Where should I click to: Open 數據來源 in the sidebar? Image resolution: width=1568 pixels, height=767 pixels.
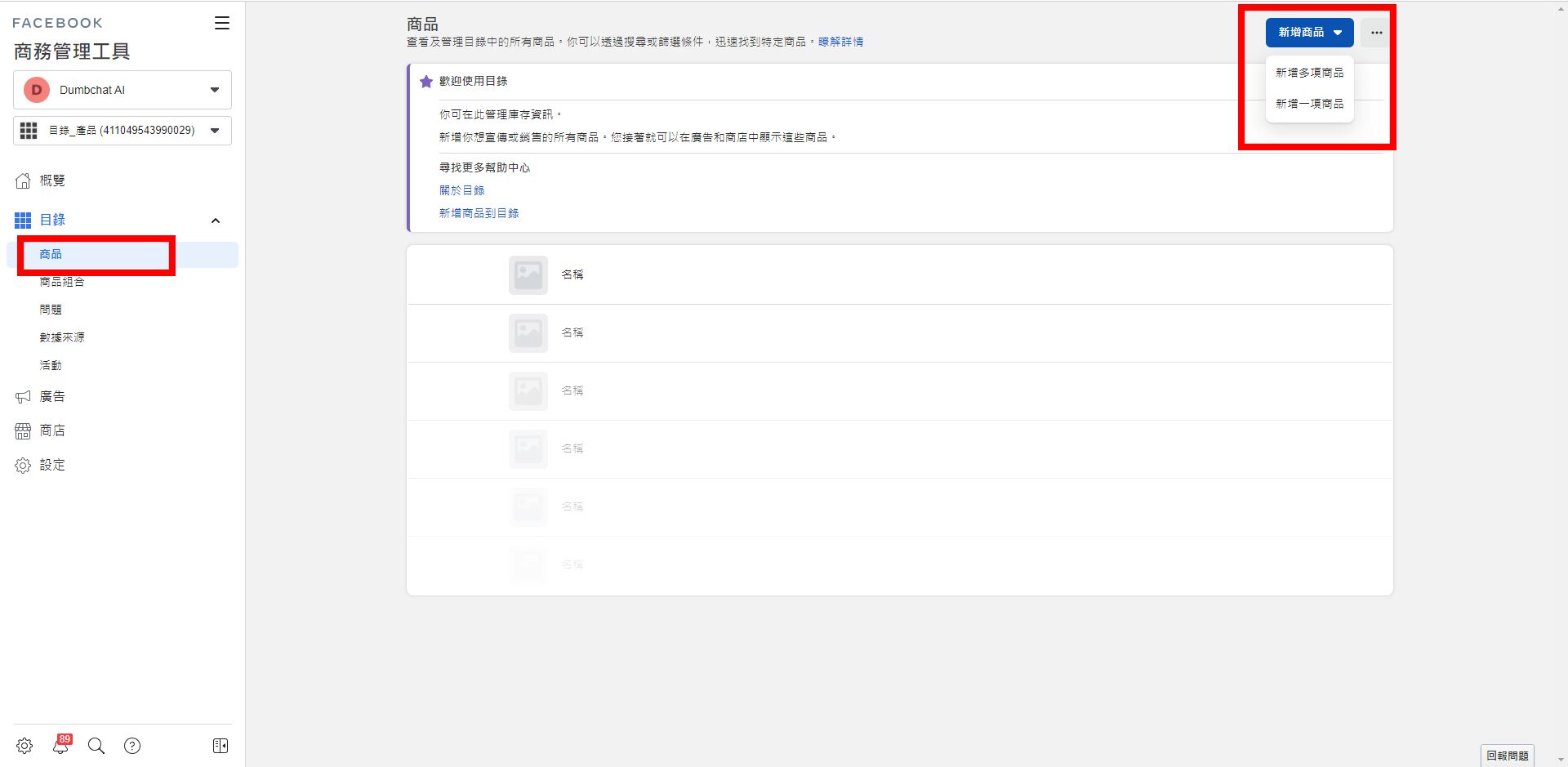pos(62,337)
